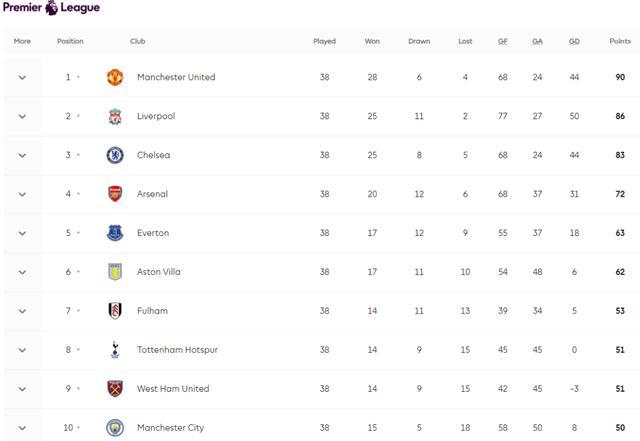
Task: Open the Liverpool club name link
Action: click(155, 116)
